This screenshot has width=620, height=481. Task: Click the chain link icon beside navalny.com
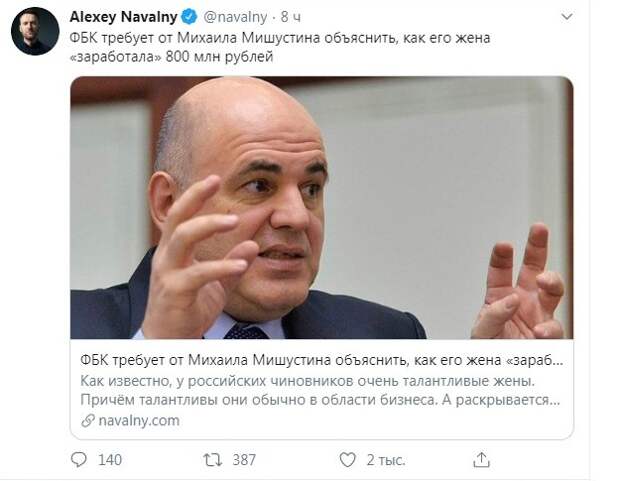88,420
